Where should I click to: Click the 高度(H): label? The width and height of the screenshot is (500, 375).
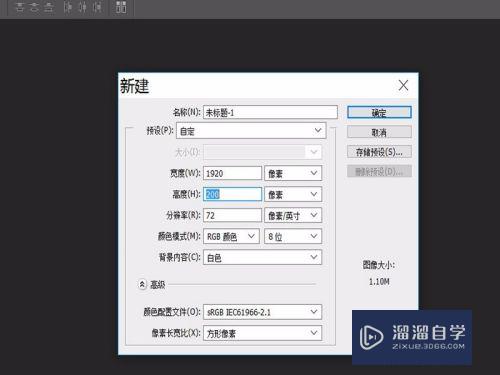186,194
